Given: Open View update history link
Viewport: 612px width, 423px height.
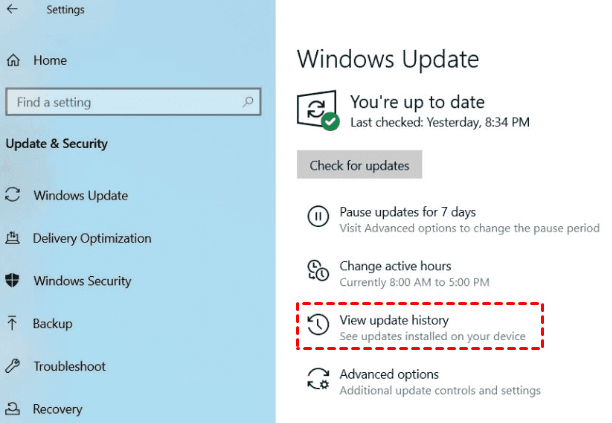Looking at the screenshot, I should [393, 320].
